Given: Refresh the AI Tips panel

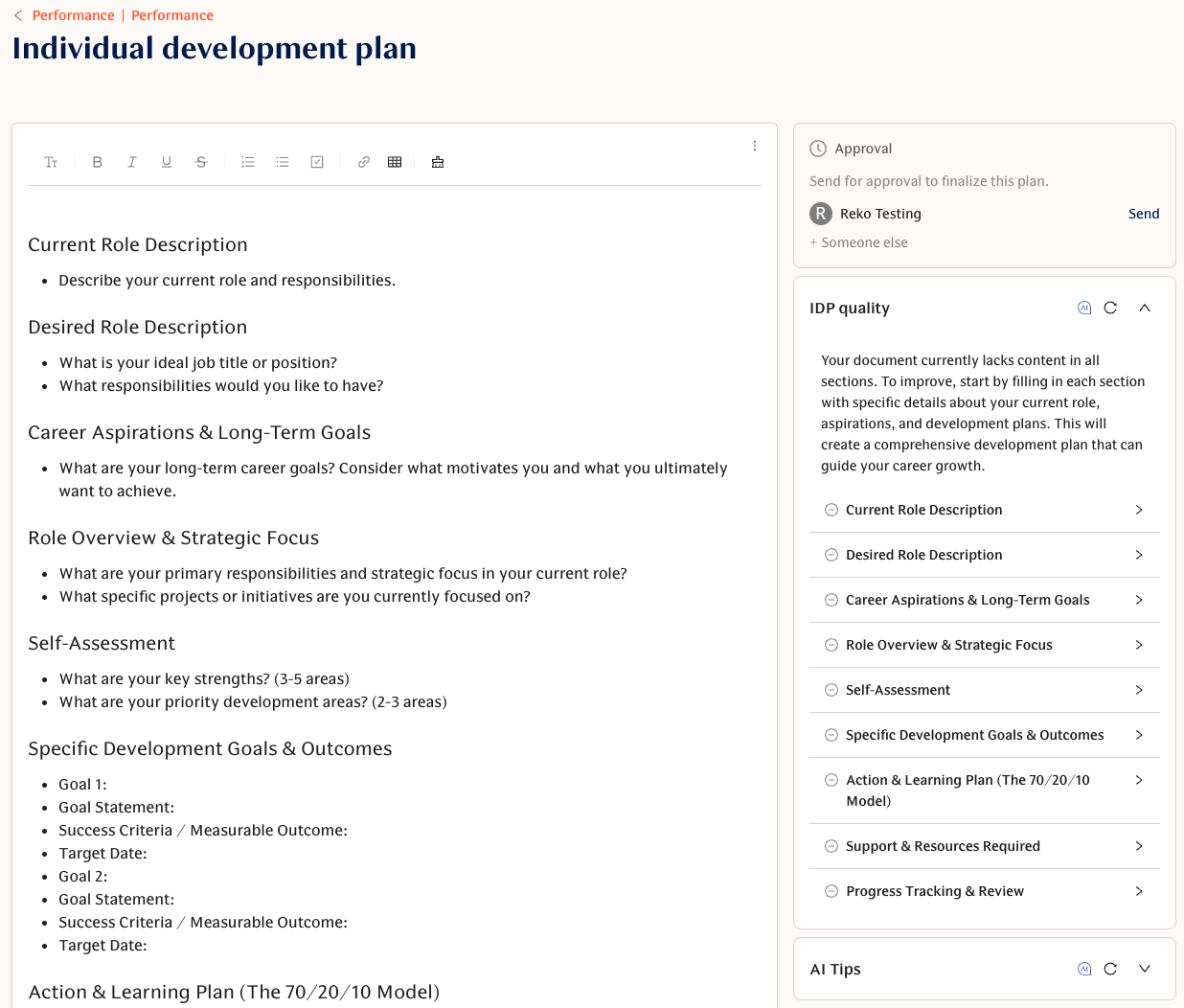Looking at the screenshot, I should click(x=1110, y=969).
